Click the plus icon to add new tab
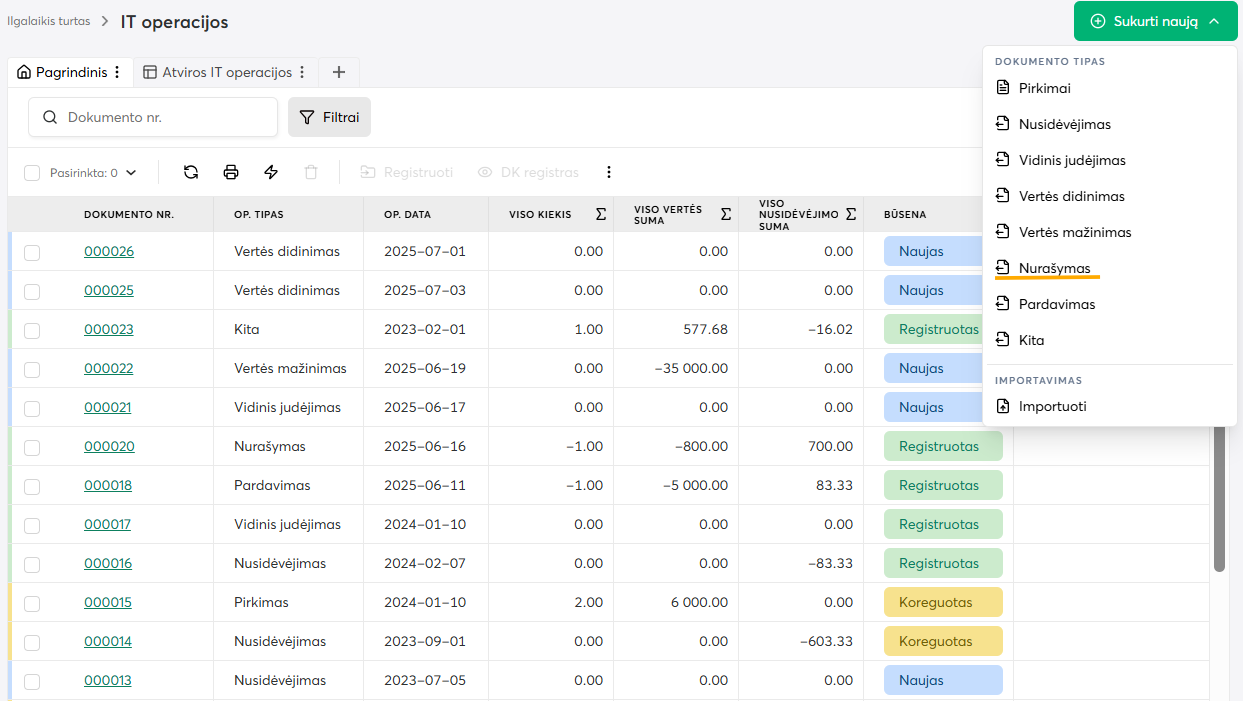Viewport: 1243px width, 701px height. point(339,72)
